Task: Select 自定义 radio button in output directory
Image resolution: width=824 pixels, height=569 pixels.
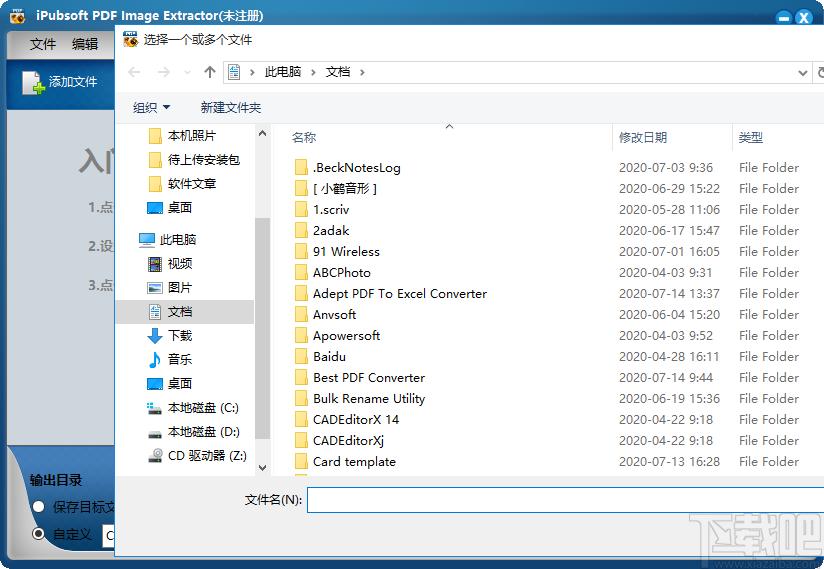Action: [38, 534]
